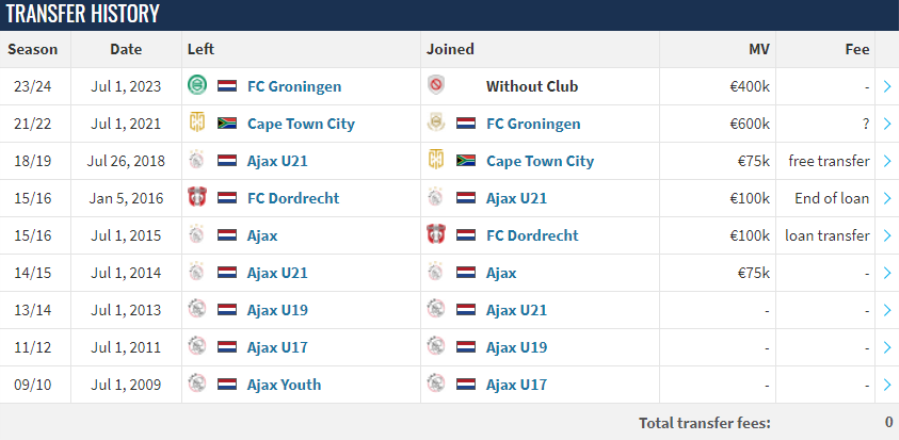The height and width of the screenshot is (440, 899).
Task: Click the Season column header
Action: click(33, 49)
